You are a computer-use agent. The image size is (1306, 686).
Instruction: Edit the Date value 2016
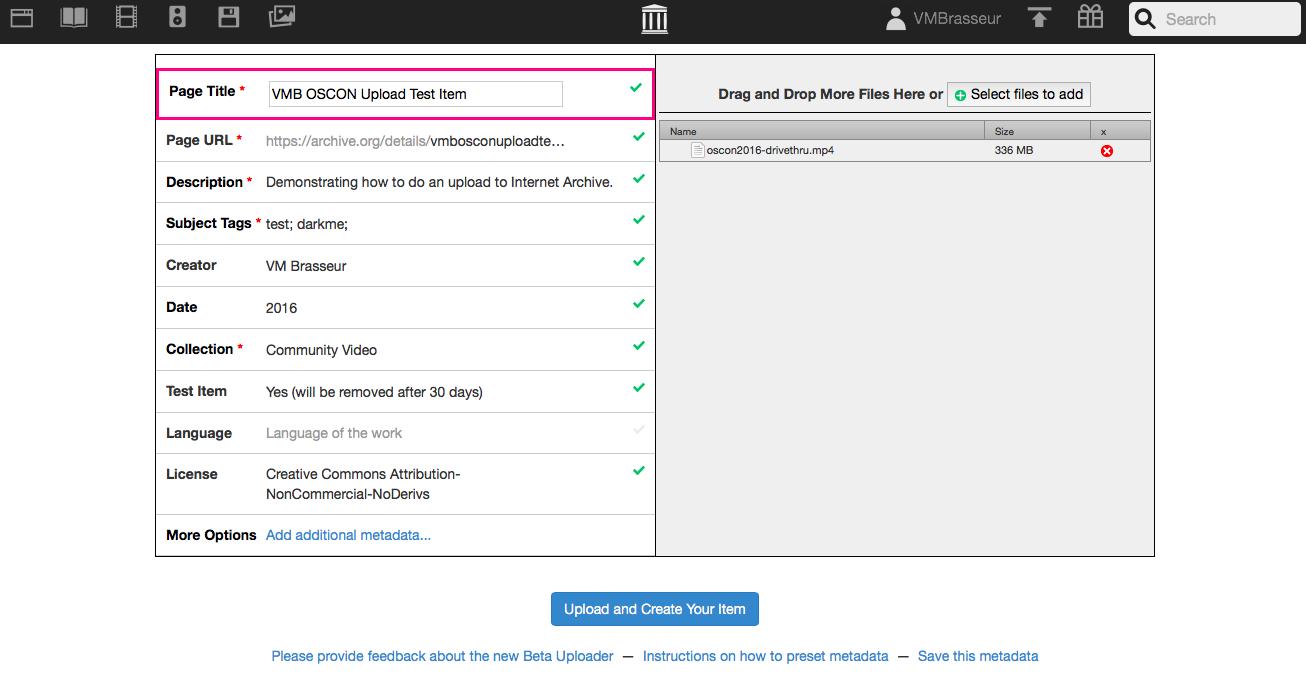click(282, 308)
